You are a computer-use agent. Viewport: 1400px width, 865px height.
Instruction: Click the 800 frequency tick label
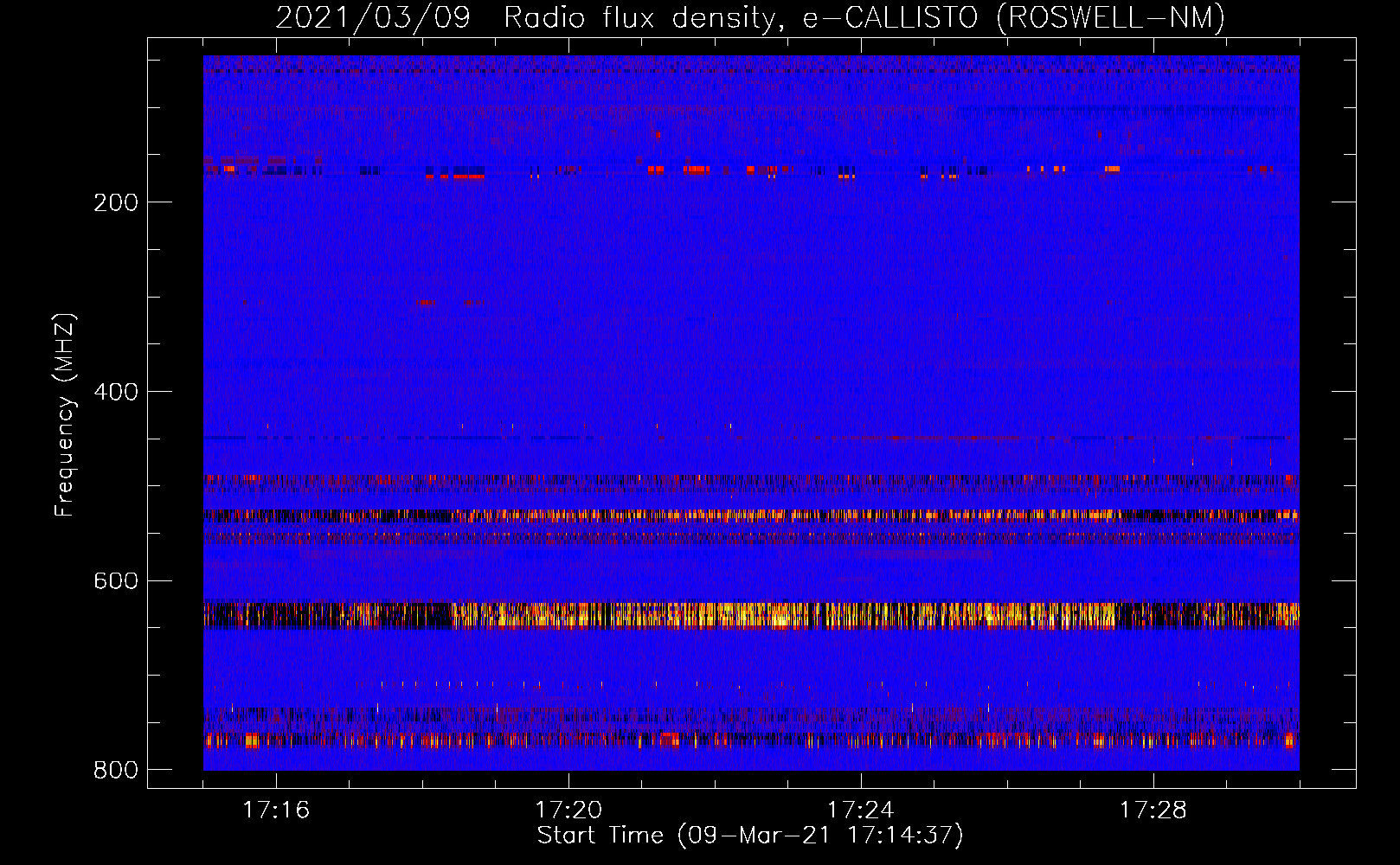pos(116,770)
